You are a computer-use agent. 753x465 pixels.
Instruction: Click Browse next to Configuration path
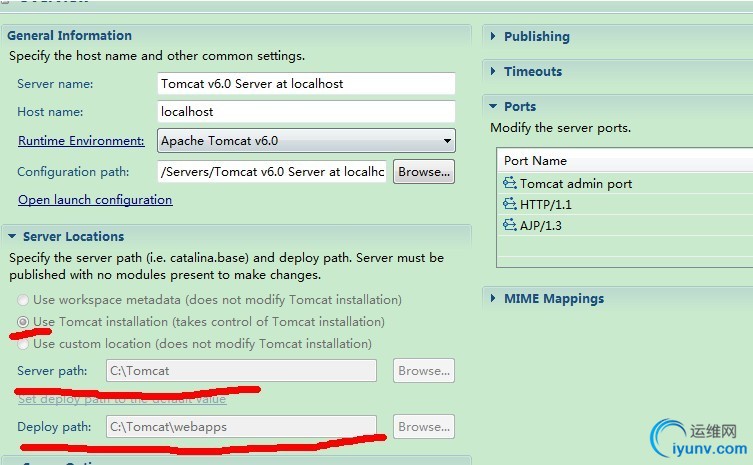[x=424, y=171]
